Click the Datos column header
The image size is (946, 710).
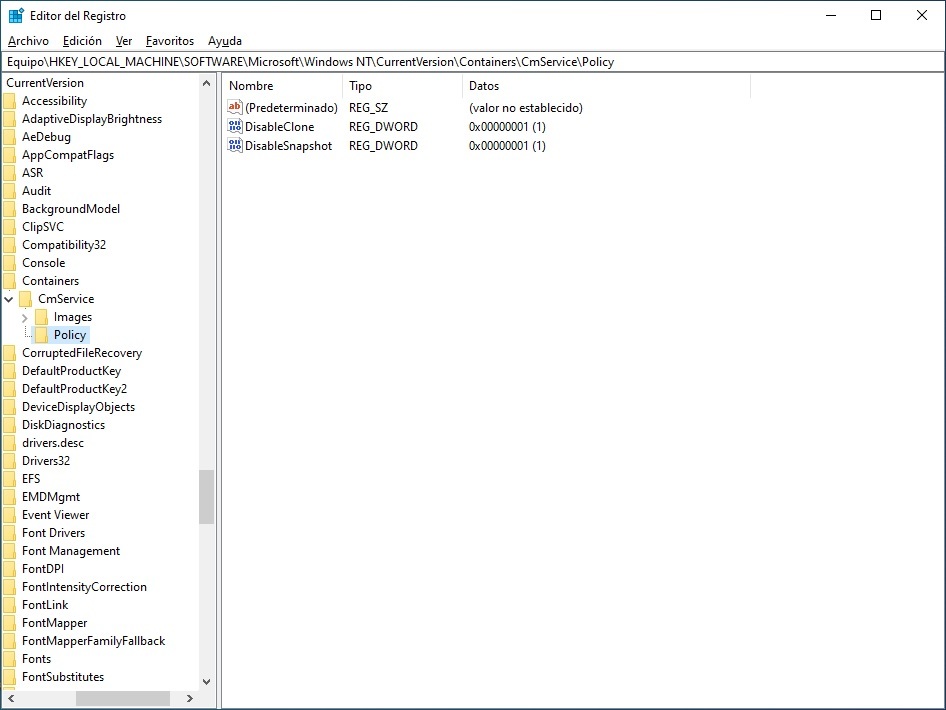pos(605,86)
